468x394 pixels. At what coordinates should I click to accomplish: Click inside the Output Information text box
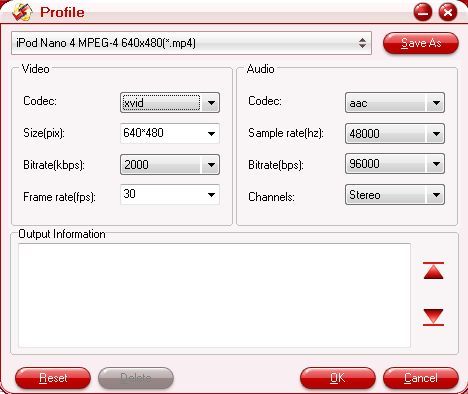(214, 295)
